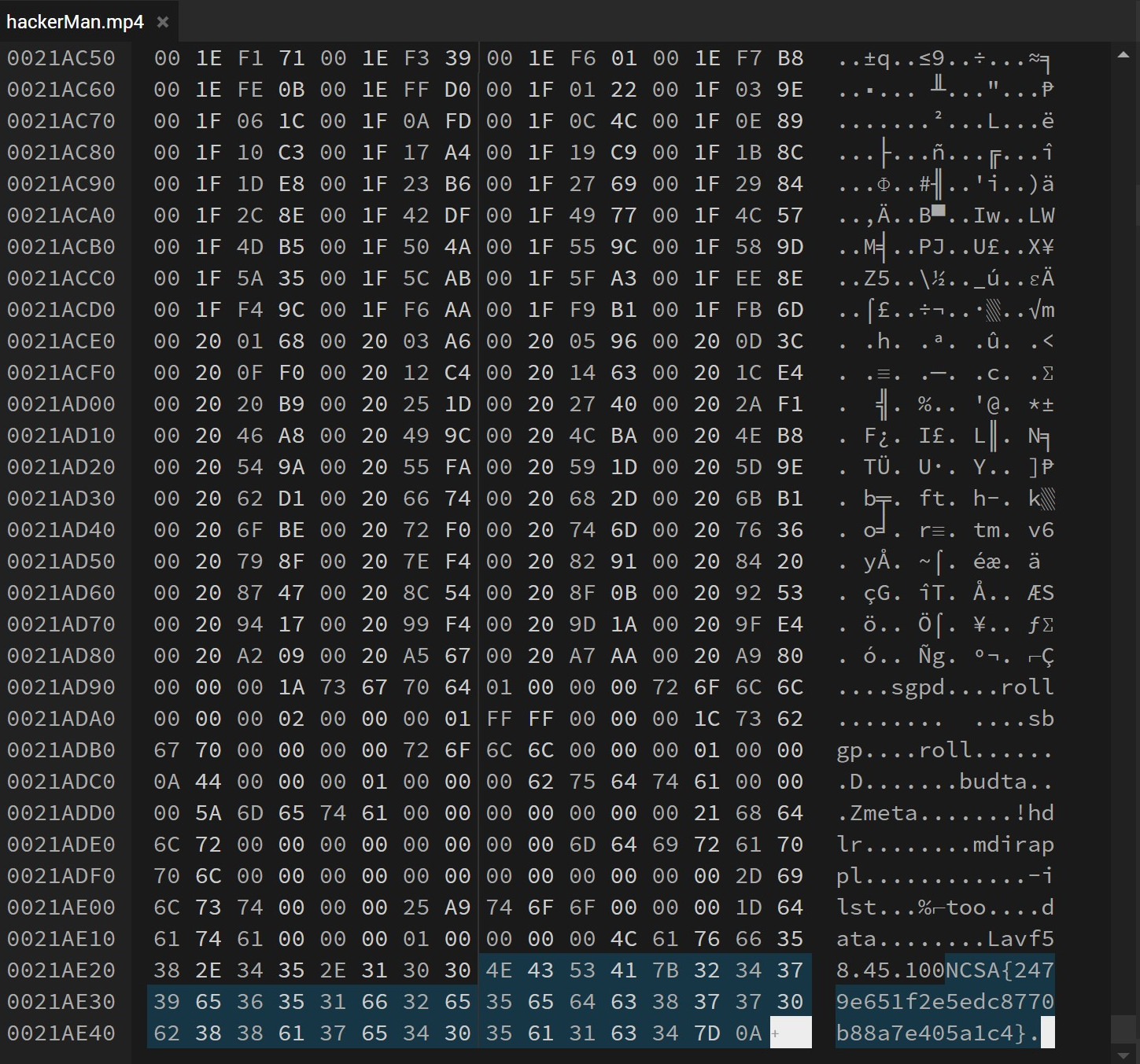Click hex byte B8 in row 0021AC50
Viewport: 1140px width, 1064px height.
coord(791,58)
